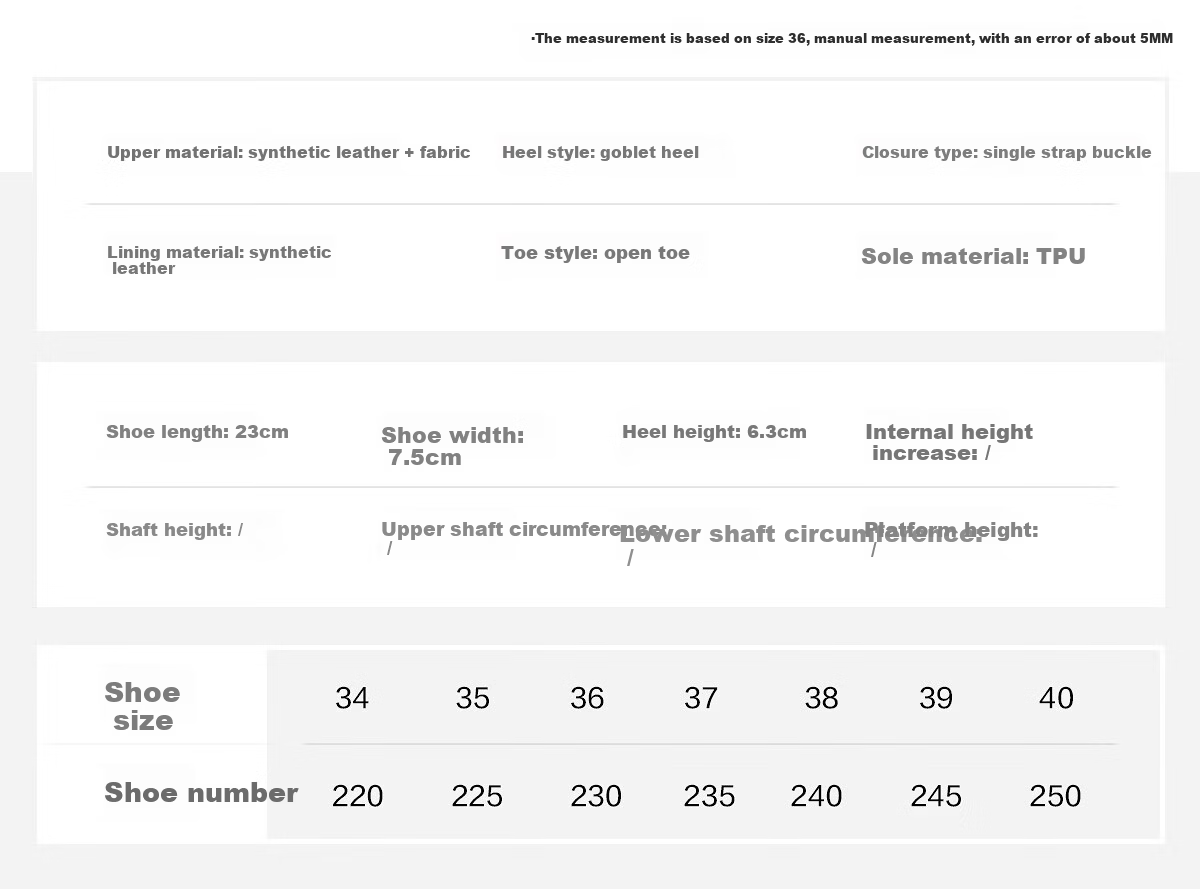Screen dimensions: 1200x889
Task: Select shoe size 36
Action: [587, 698]
